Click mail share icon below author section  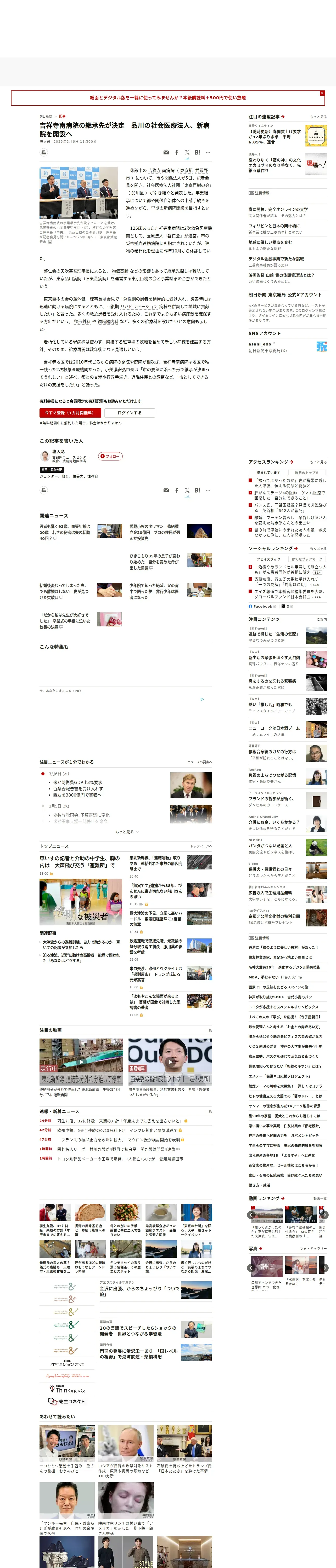point(166,490)
